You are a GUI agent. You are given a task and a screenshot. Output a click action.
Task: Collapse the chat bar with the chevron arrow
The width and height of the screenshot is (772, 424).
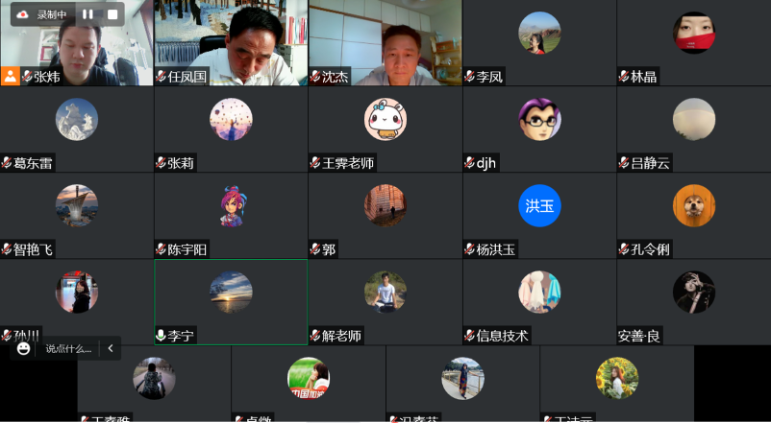pyautogui.click(x=110, y=349)
